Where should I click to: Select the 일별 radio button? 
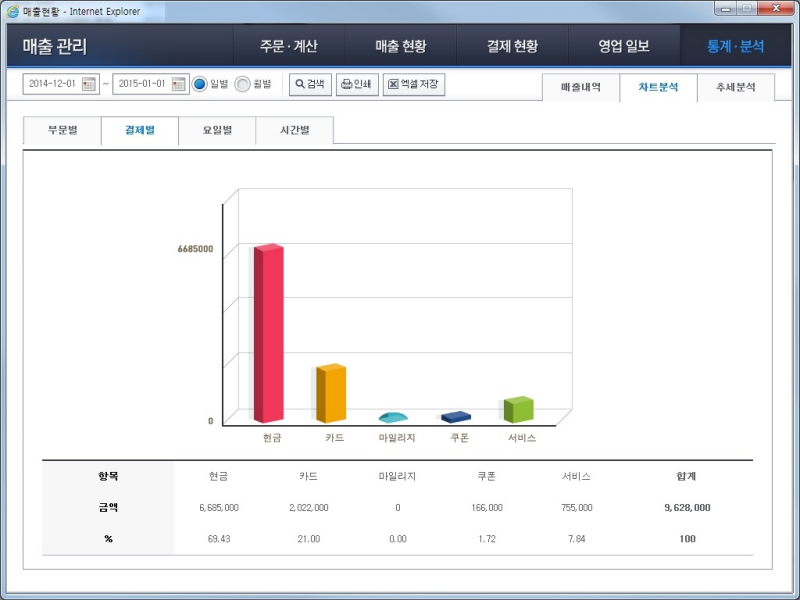tap(202, 84)
